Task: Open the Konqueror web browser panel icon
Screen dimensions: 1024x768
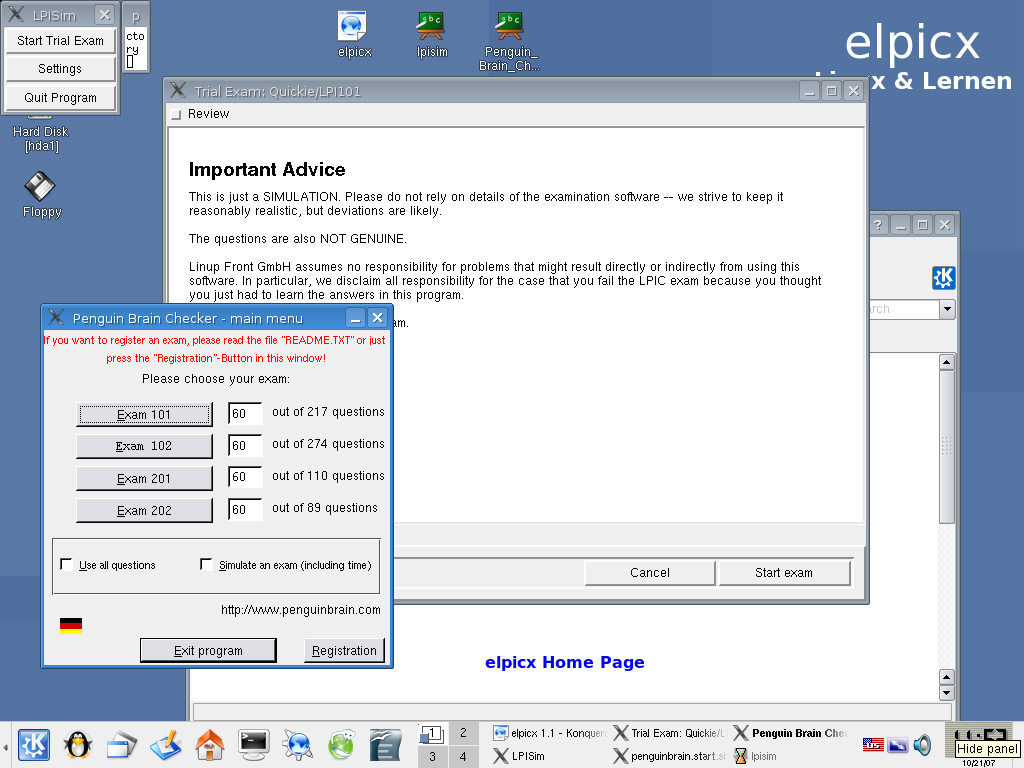Action: pyautogui.click(x=298, y=744)
